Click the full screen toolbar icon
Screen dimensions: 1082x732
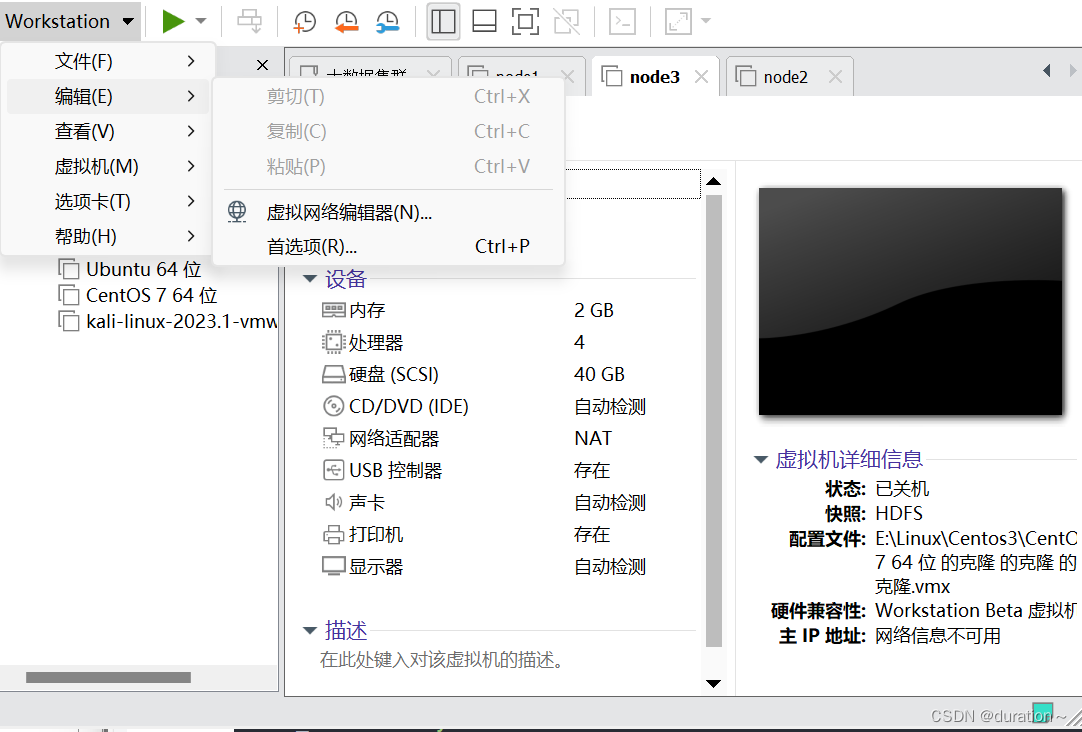pos(526,20)
